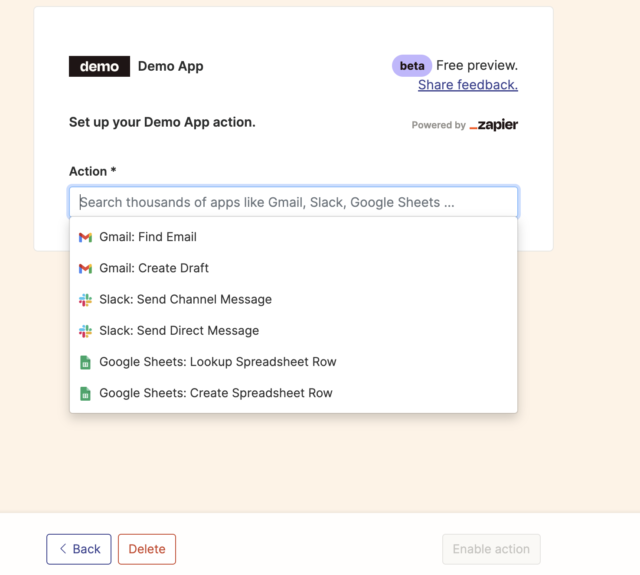
Task: Click the Demo App title text
Action: pos(171,66)
